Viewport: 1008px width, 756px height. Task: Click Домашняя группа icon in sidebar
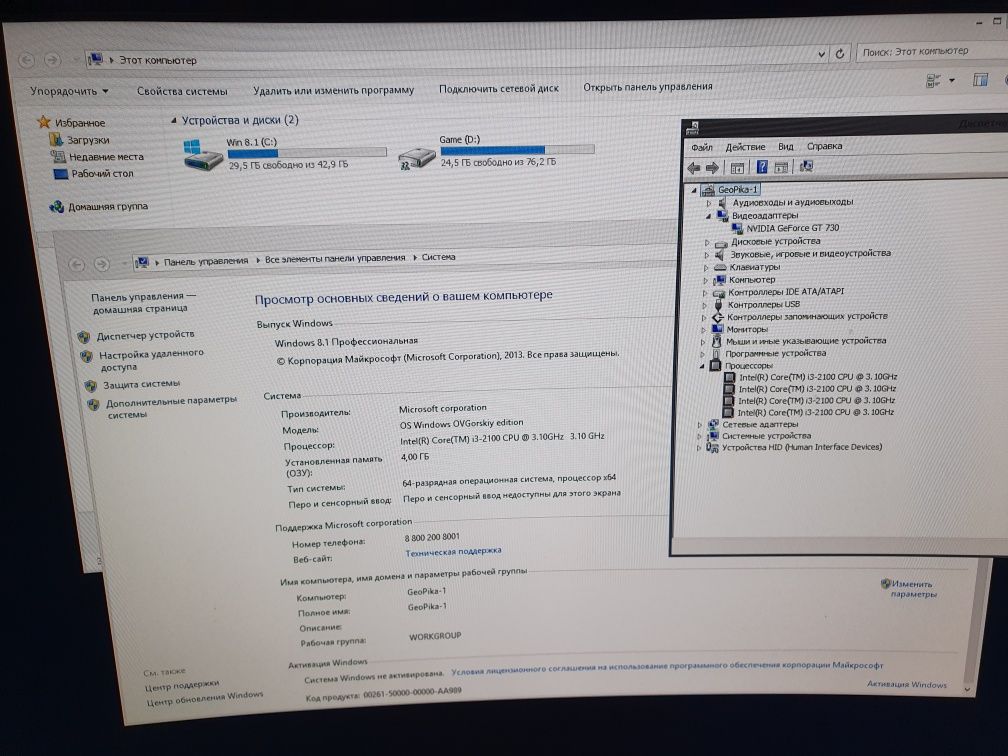57,206
